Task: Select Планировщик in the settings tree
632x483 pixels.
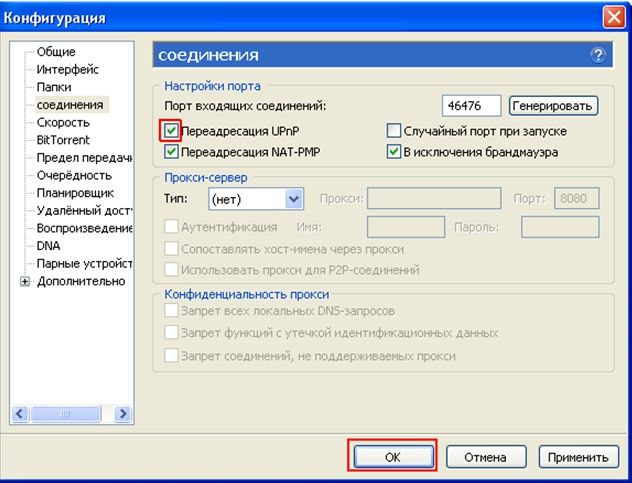Action: (x=75, y=192)
